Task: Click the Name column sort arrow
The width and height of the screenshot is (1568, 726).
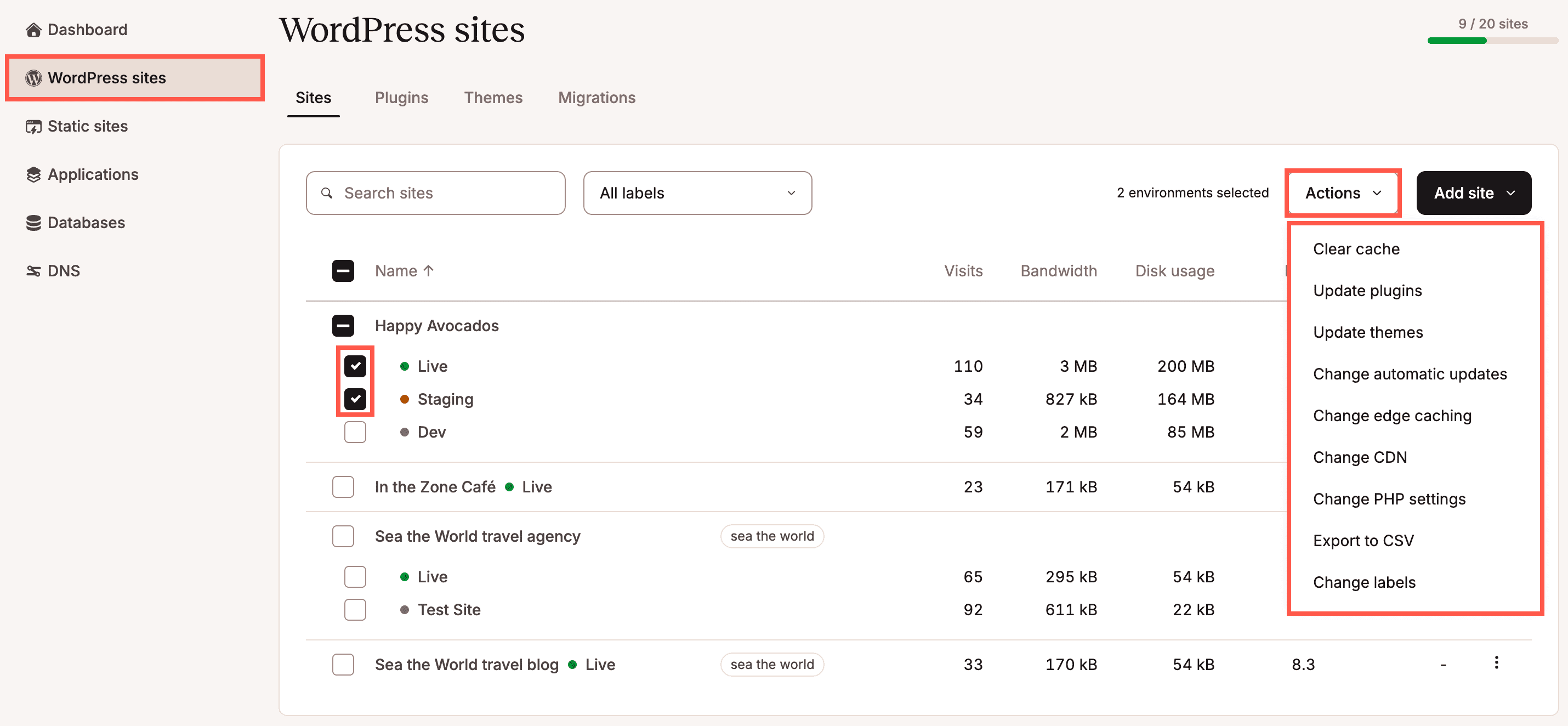Action: [x=429, y=271]
